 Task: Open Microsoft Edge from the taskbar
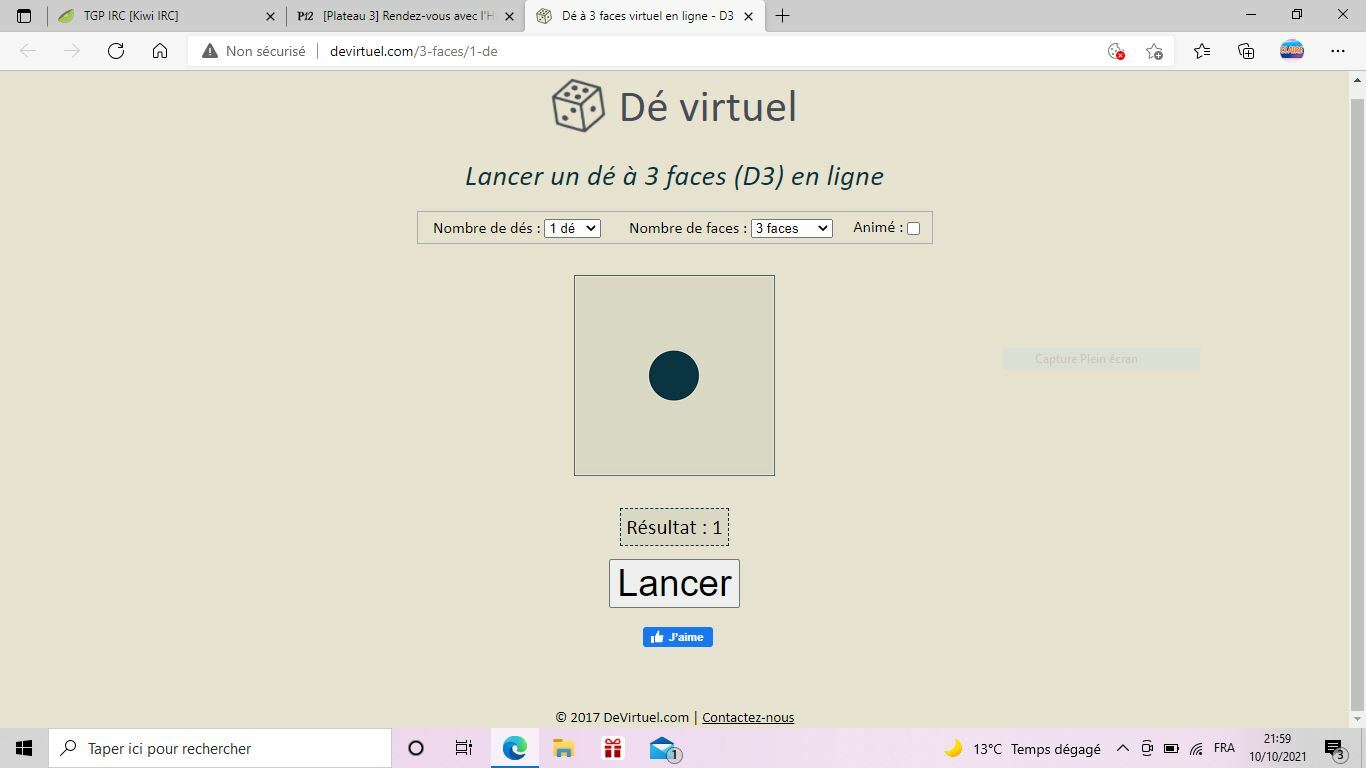[514, 748]
